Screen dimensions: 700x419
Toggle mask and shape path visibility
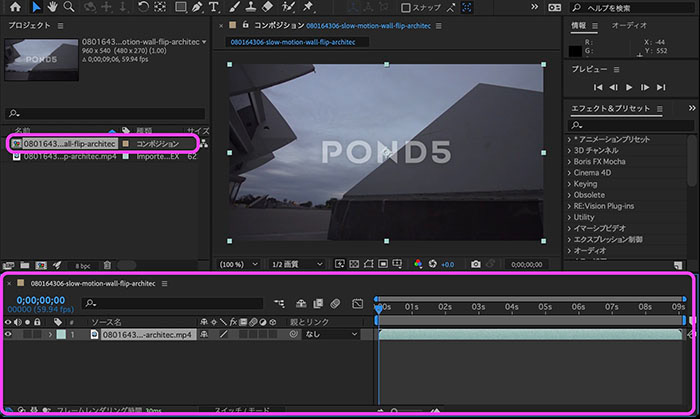click(368, 264)
